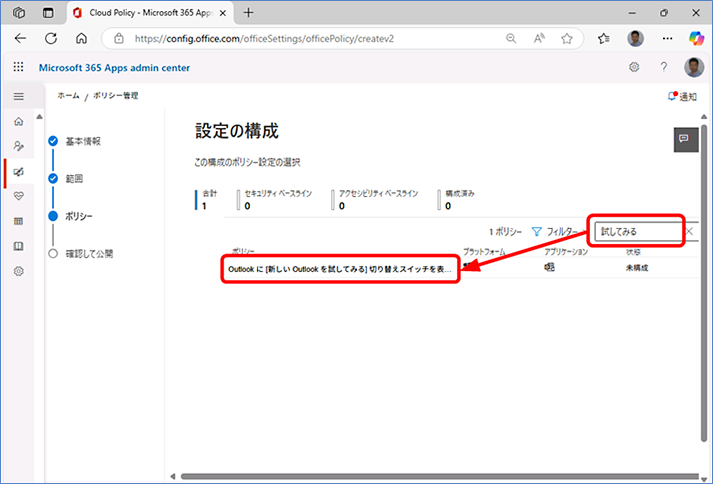Filter by アクセシビリティ ベースライン count
This screenshot has height=484, width=713.
point(376,200)
